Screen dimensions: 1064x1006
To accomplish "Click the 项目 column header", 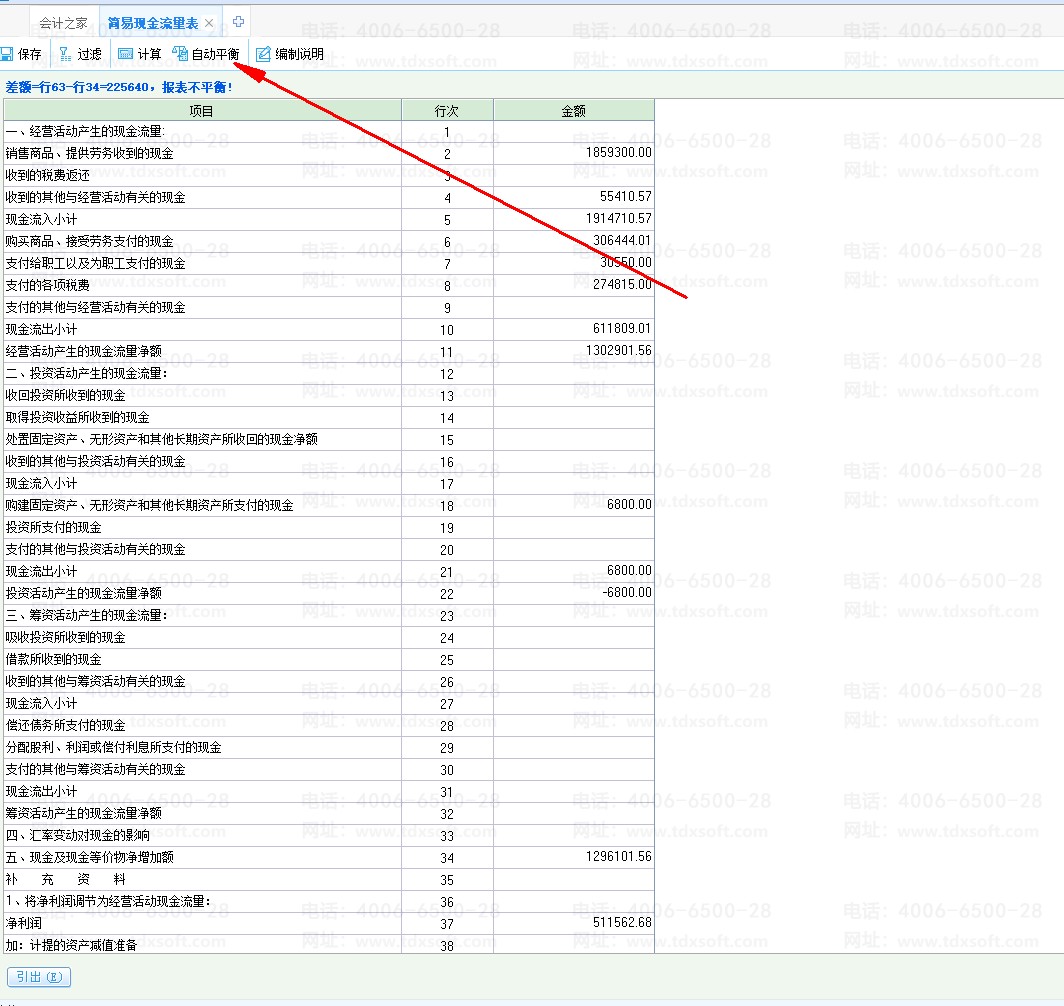I will coord(202,110).
